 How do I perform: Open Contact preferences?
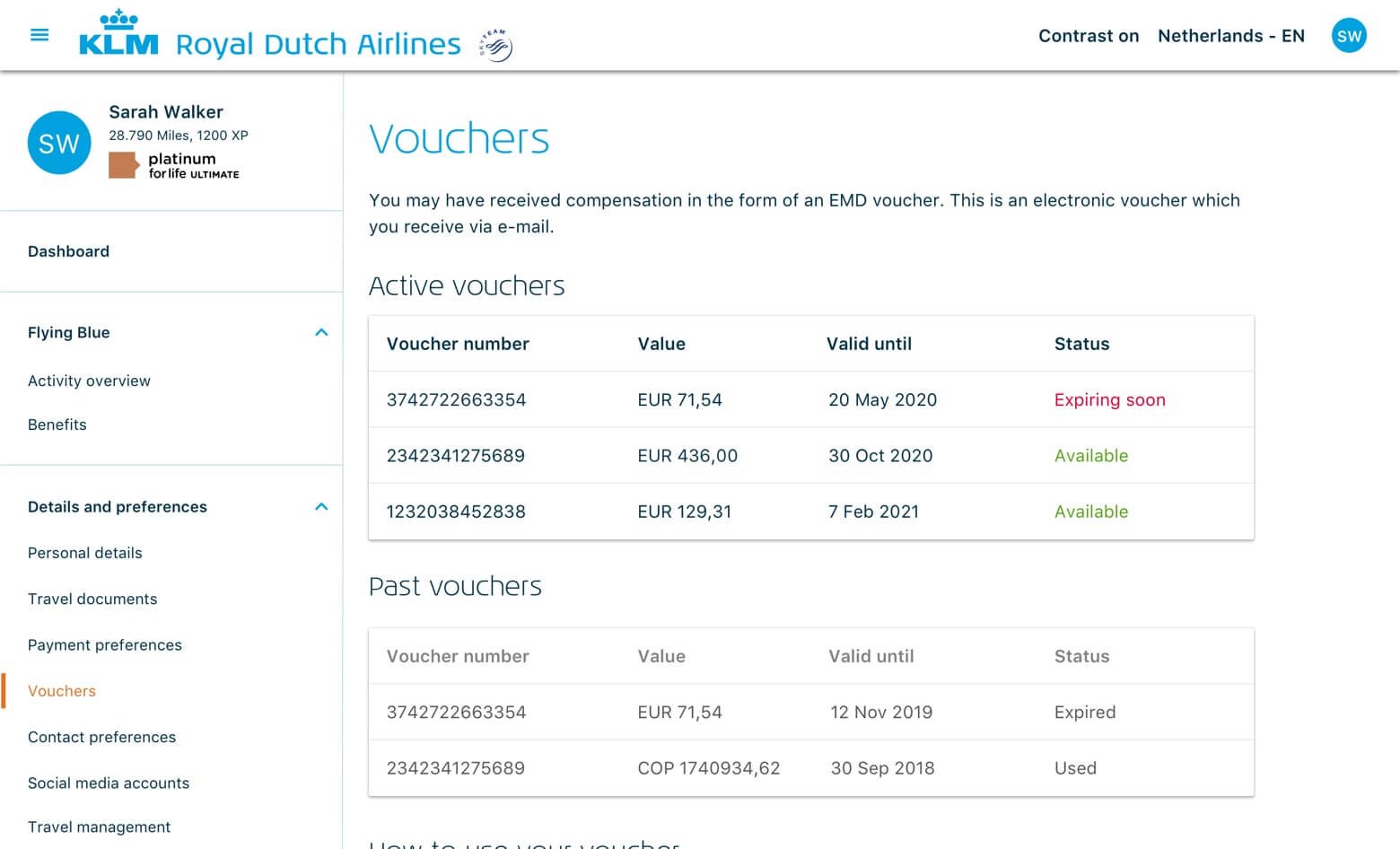(x=101, y=737)
